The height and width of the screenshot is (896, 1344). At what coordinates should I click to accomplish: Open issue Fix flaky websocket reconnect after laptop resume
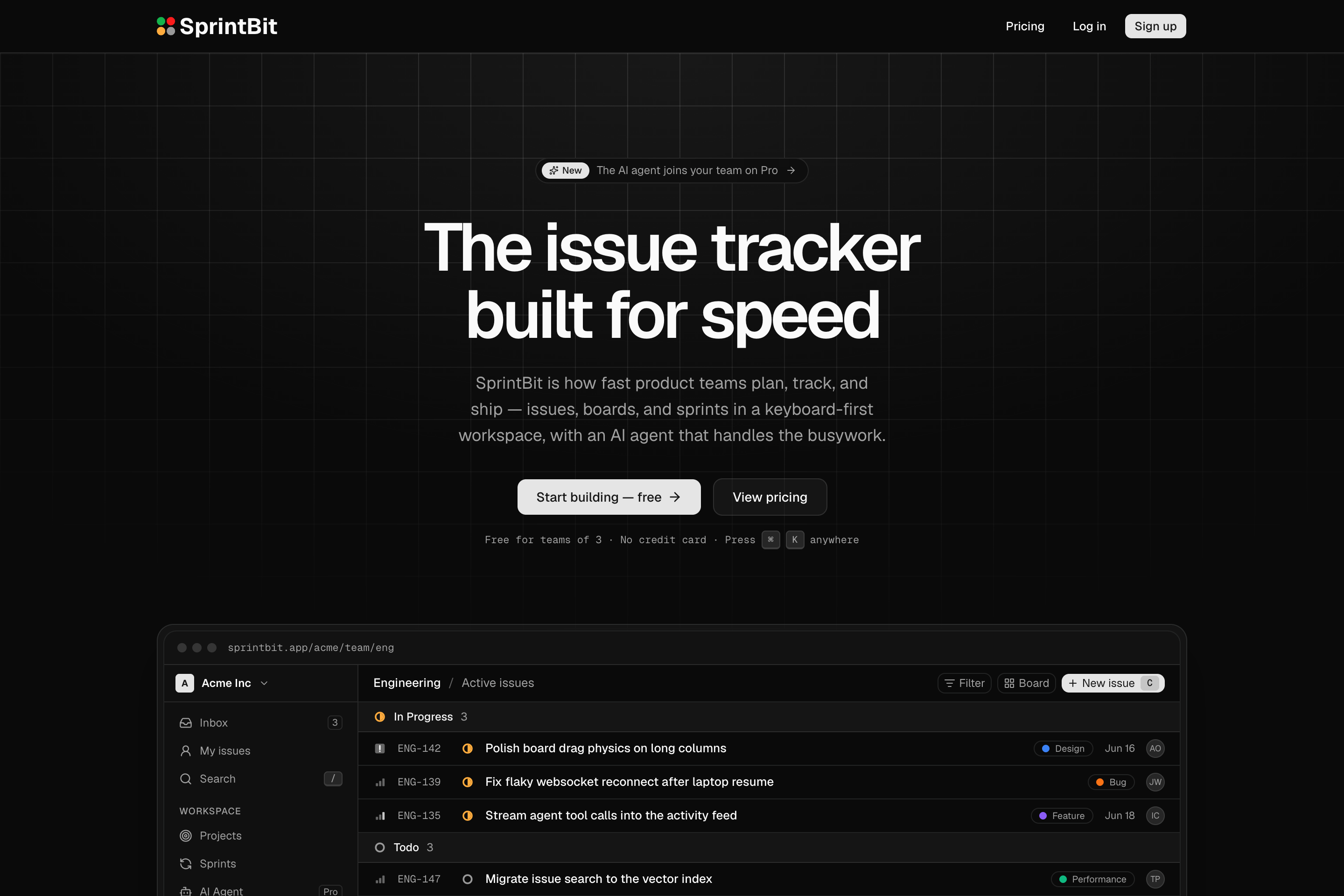[x=629, y=782]
